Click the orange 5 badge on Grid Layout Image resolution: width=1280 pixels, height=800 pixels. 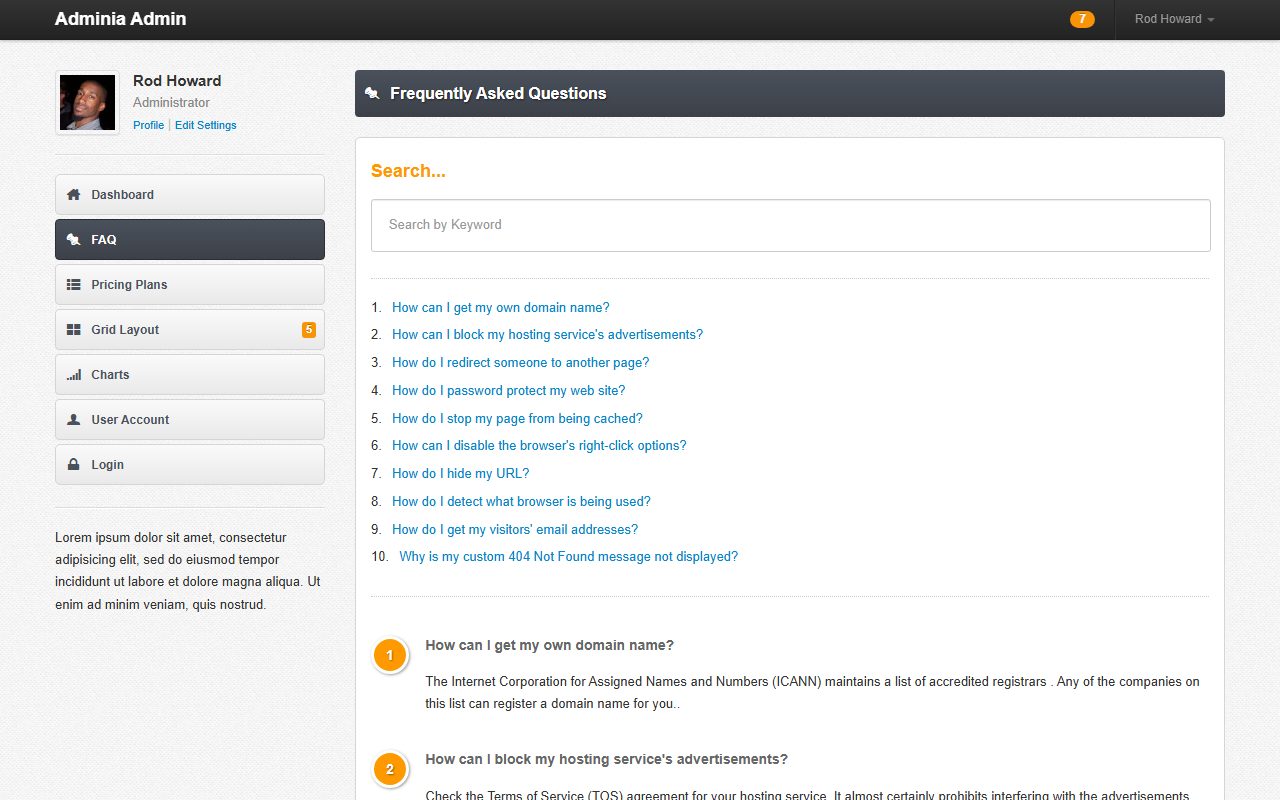pyautogui.click(x=308, y=330)
